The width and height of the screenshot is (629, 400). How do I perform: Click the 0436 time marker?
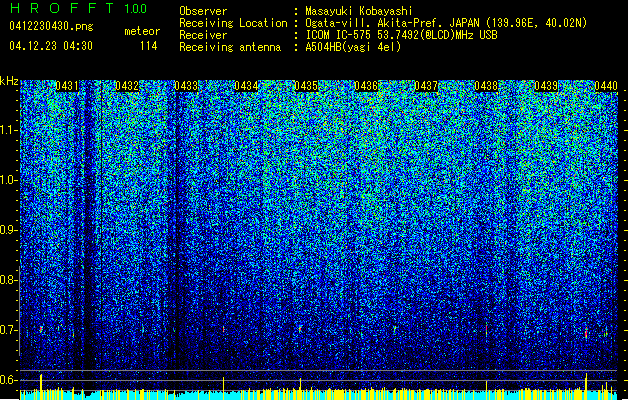(x=366, y=86)
